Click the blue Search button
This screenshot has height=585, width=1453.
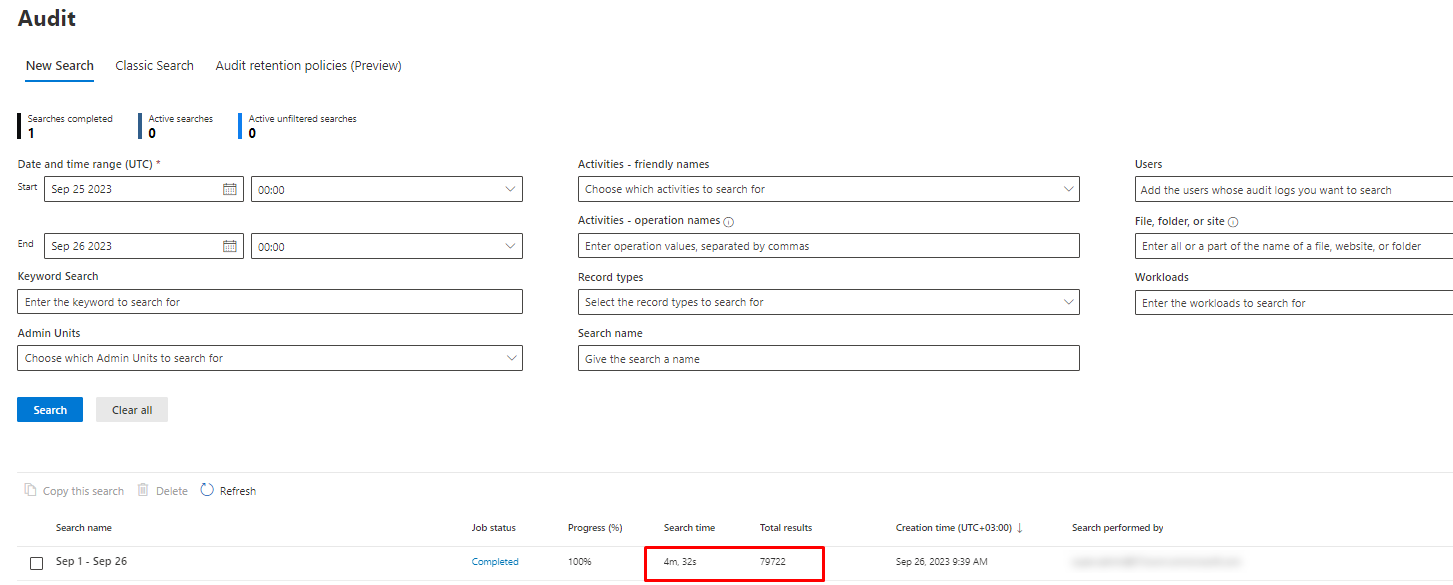pyautogui.click(x=50, y=410)
